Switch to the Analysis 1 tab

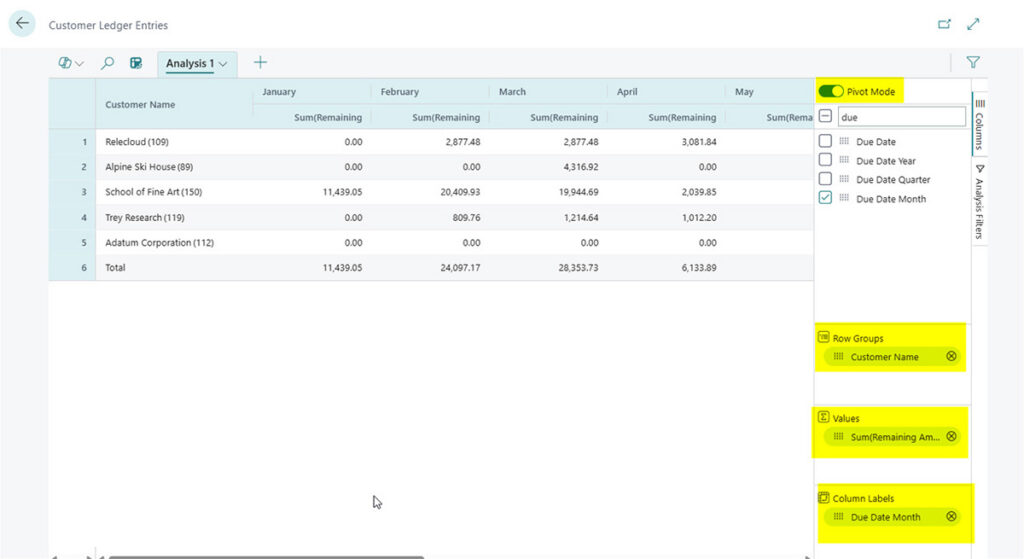point(189,63)
